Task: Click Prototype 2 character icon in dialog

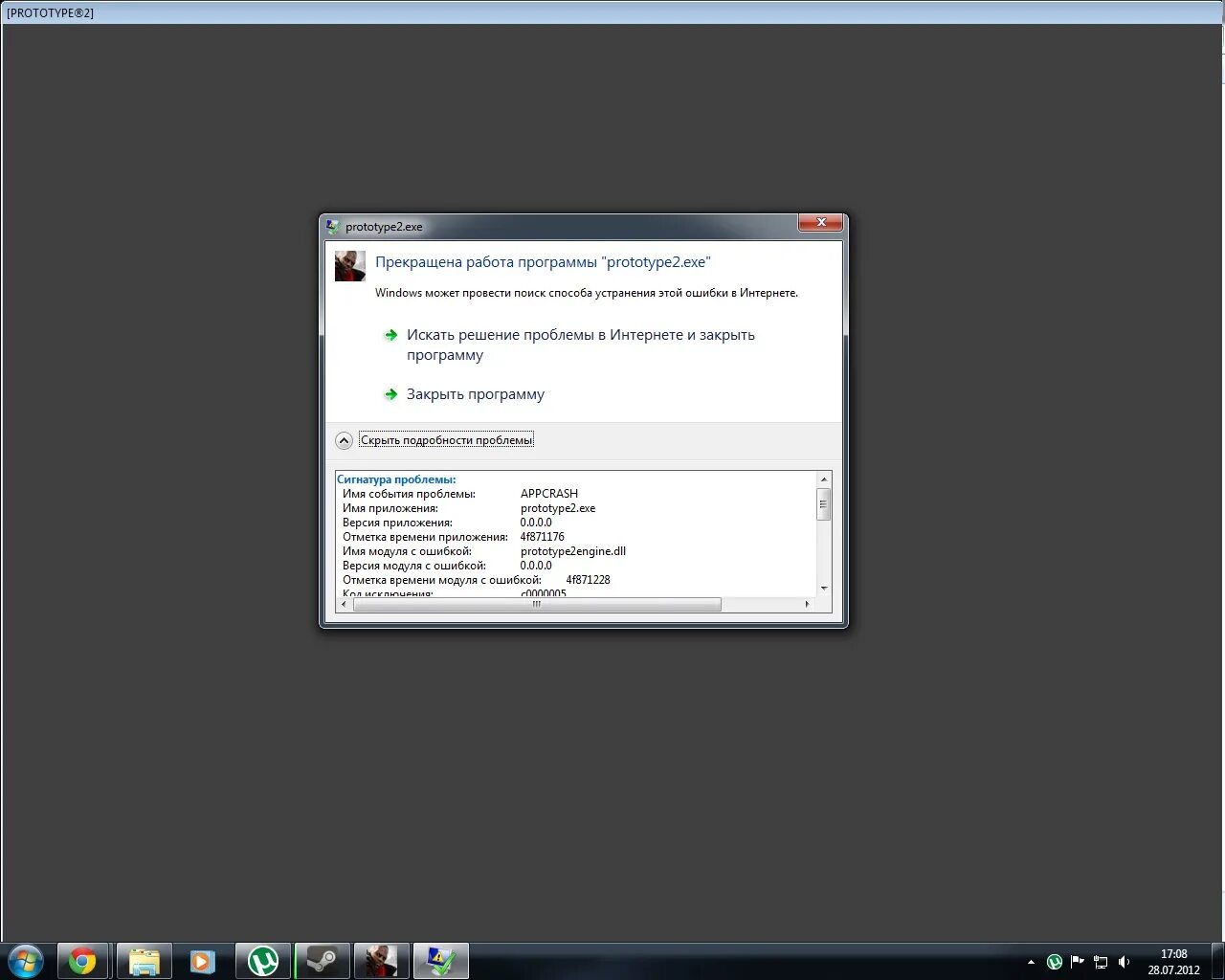Action: (350, 266)
